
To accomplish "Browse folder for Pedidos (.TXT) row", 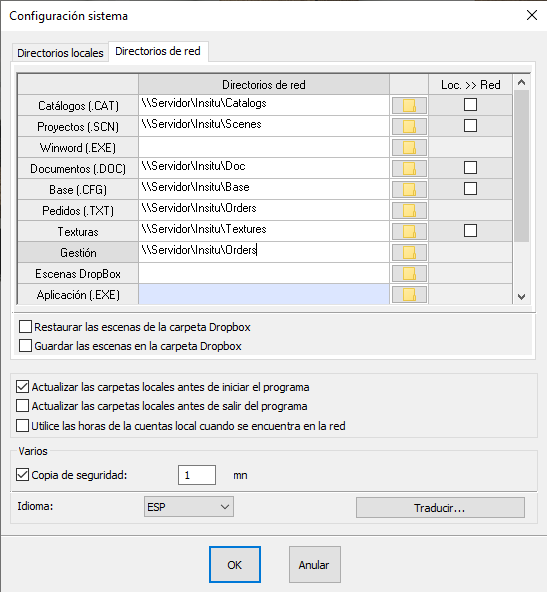I will 409,210.
